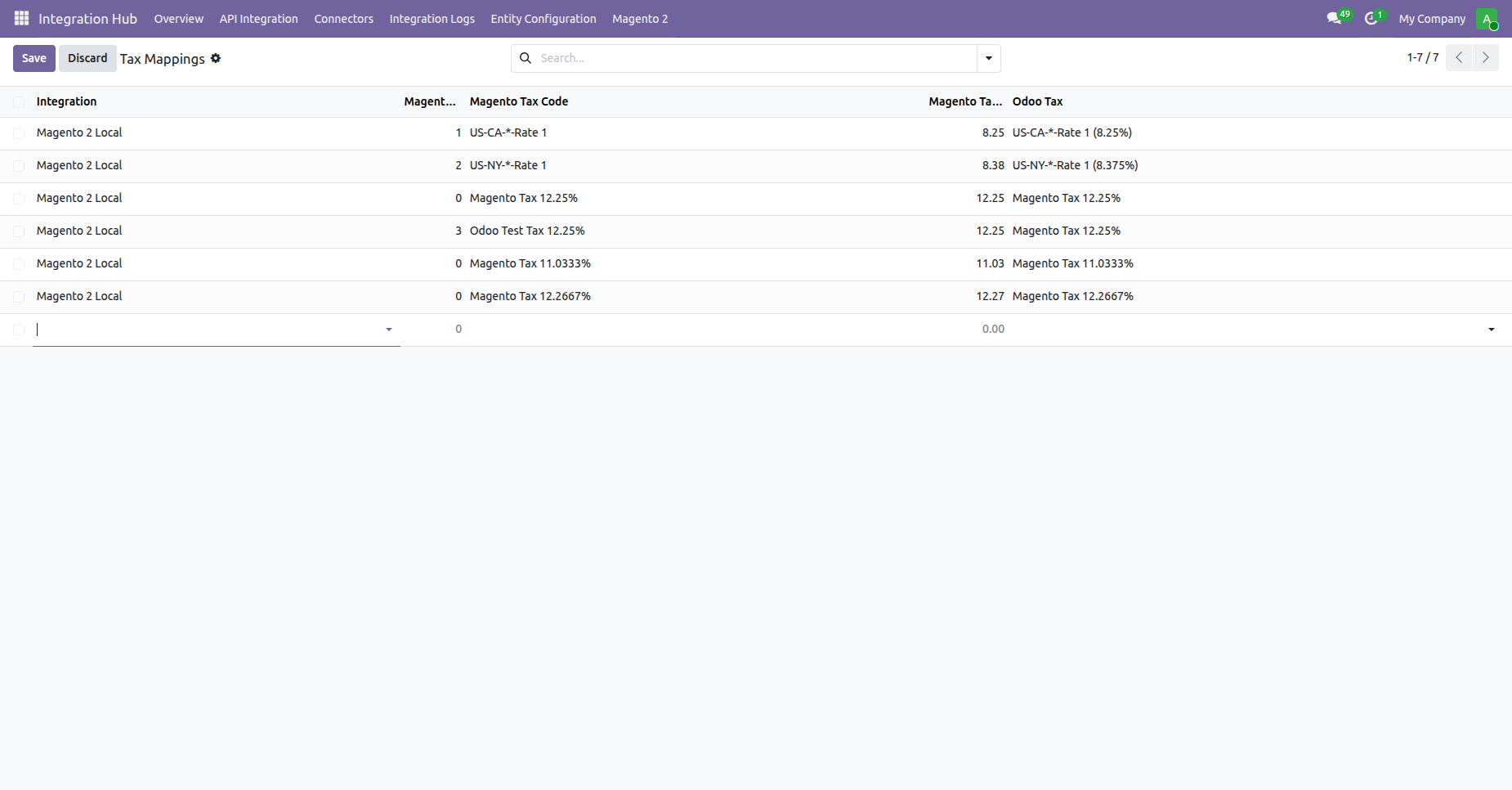The height and width of the screenshot is (790, 1512).
Task: Go to previous page arrow
Action: coord(1459,57)
